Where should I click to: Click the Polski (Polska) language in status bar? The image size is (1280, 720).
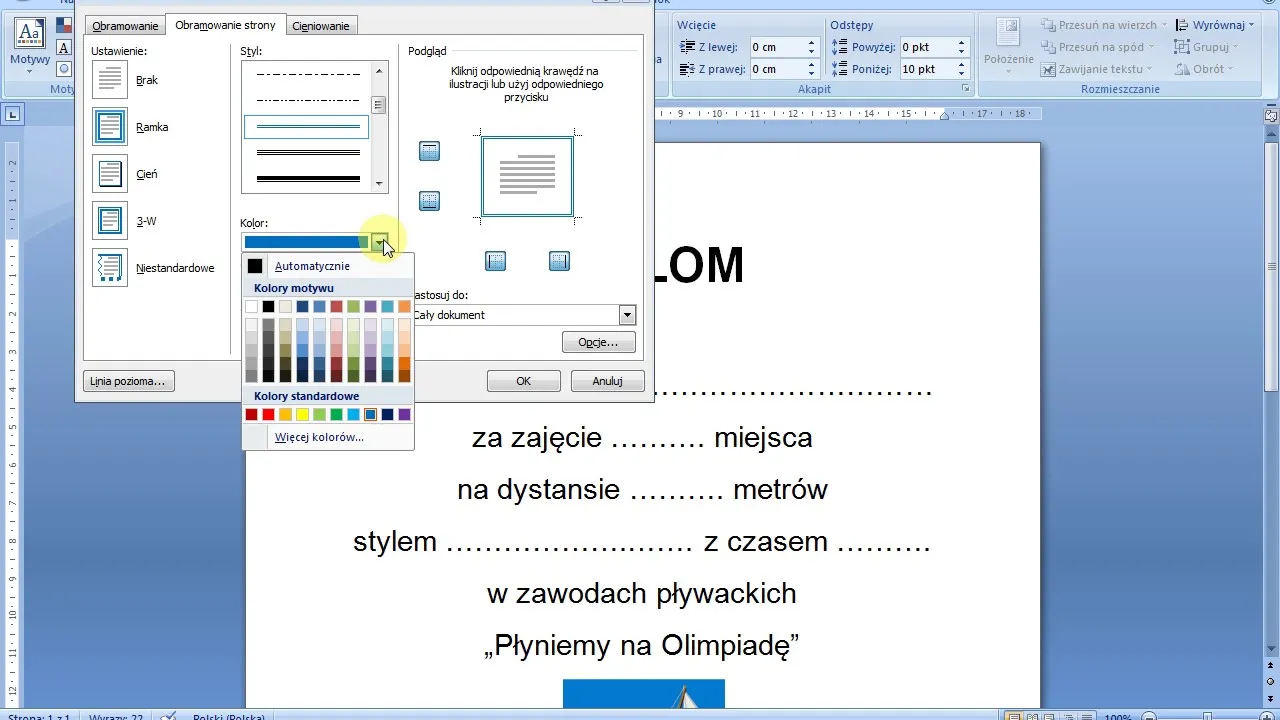(x=229, y=717)
